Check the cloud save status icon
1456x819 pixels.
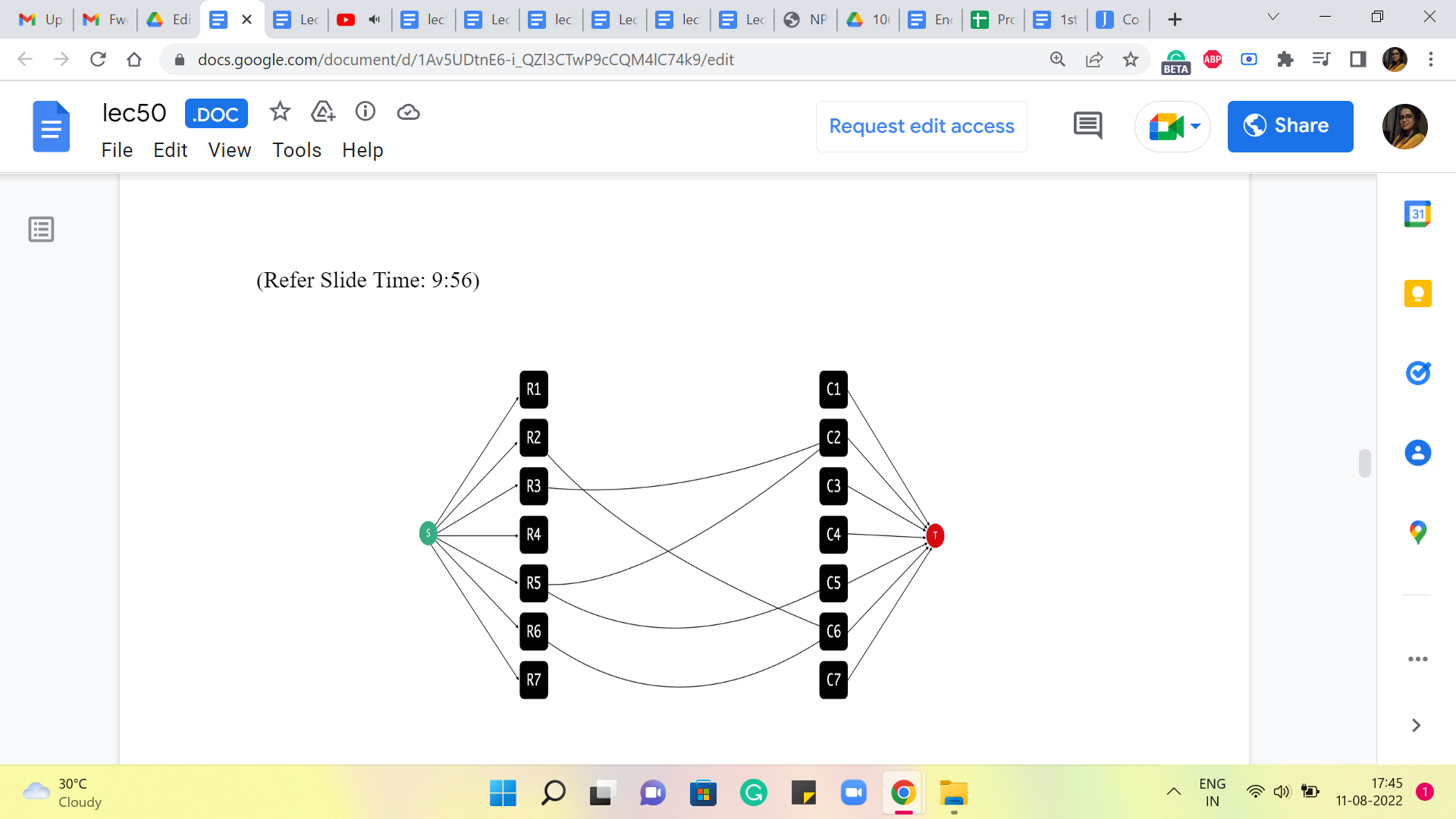pyautogui.click(x=408, y=112)
